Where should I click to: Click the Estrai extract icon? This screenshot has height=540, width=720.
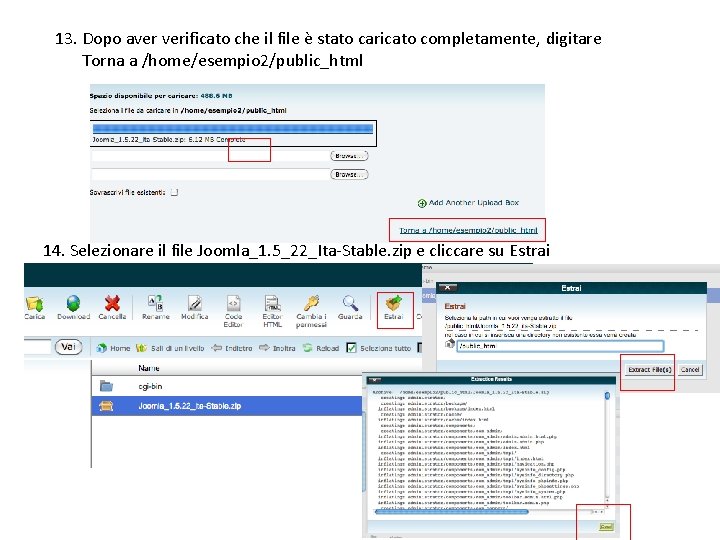tap(394, 303)
